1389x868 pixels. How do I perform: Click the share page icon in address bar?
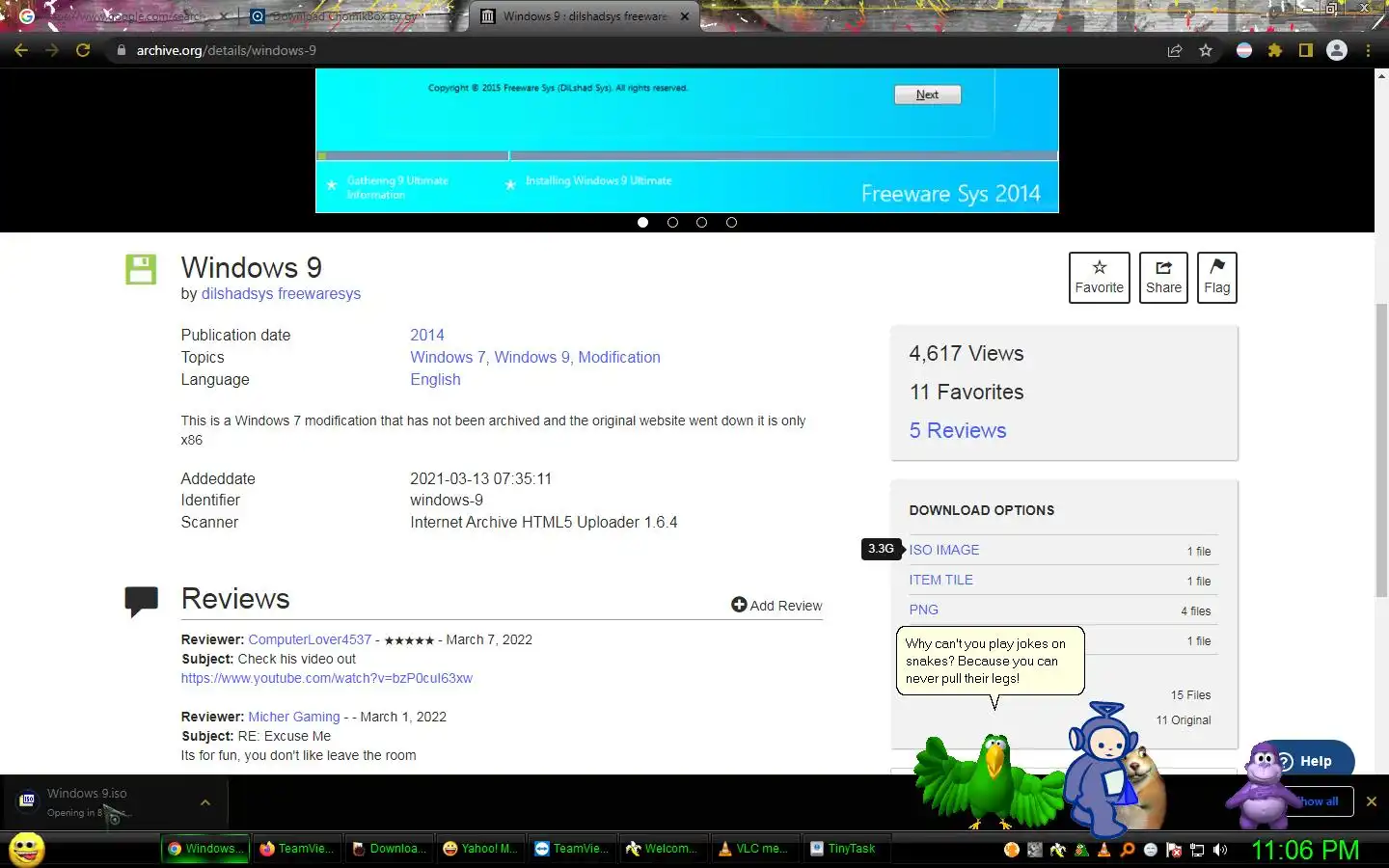1175,50
